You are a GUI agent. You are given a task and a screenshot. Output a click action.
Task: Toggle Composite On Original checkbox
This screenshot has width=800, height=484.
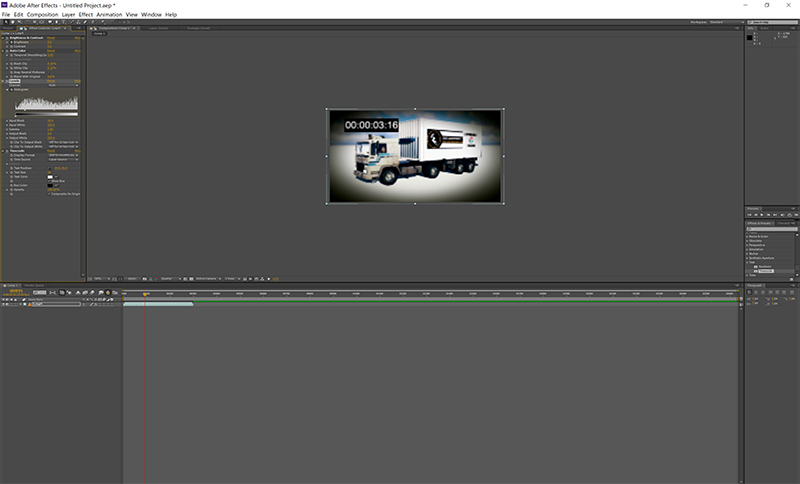pos(49,194)
